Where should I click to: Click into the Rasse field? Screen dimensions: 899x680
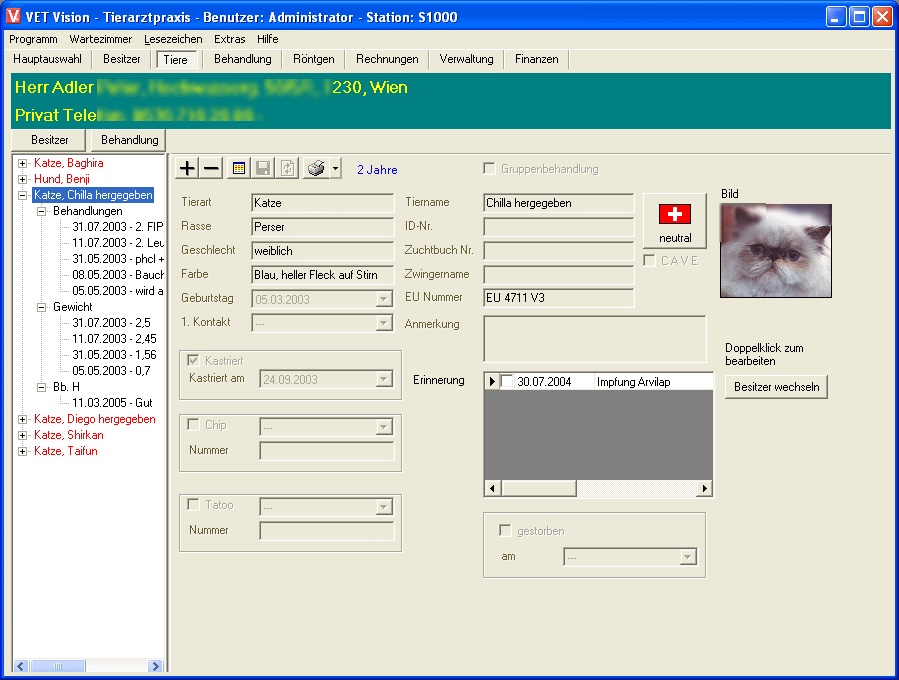323,227
